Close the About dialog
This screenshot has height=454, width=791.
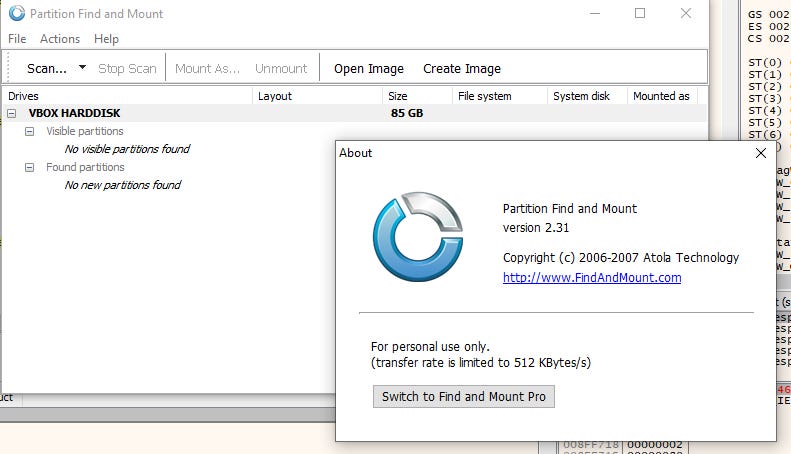[761, 153]
